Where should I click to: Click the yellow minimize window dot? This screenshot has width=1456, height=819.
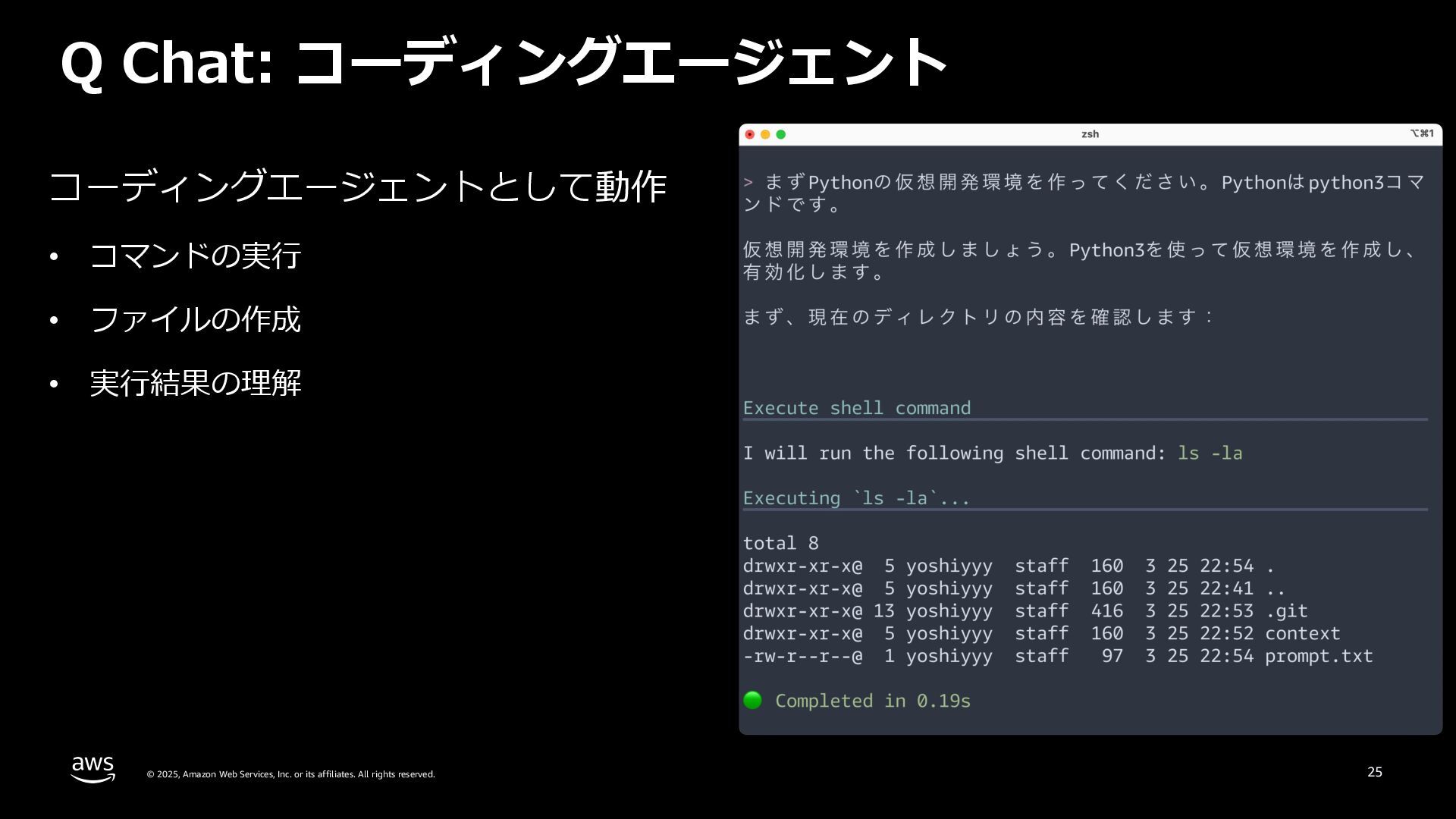tap(765, 134)
